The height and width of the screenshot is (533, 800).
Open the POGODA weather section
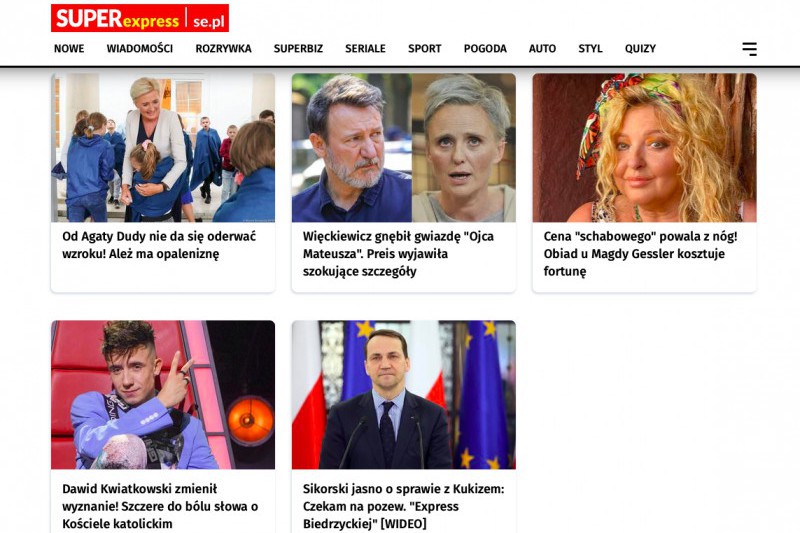click(485, 48)
